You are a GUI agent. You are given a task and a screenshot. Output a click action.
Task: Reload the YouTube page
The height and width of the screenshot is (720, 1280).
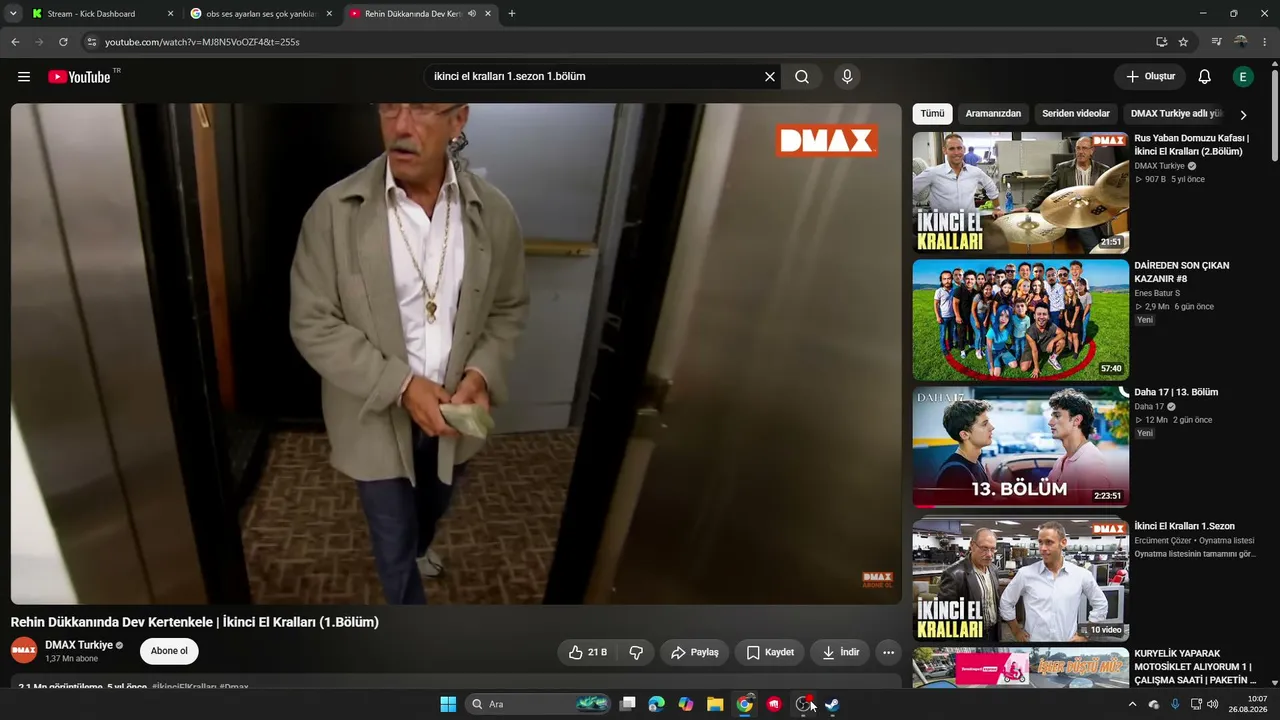[x=63, y=42]
